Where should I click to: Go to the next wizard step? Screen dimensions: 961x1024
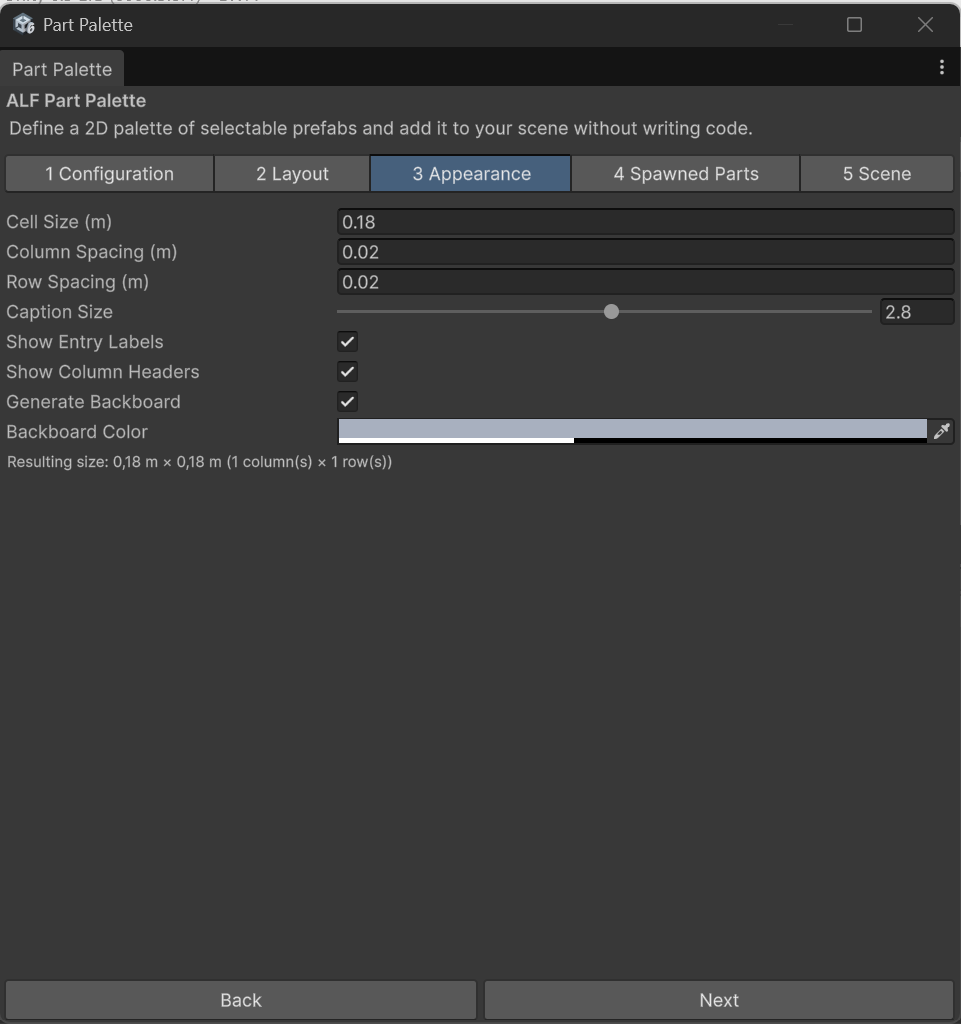719,1000
